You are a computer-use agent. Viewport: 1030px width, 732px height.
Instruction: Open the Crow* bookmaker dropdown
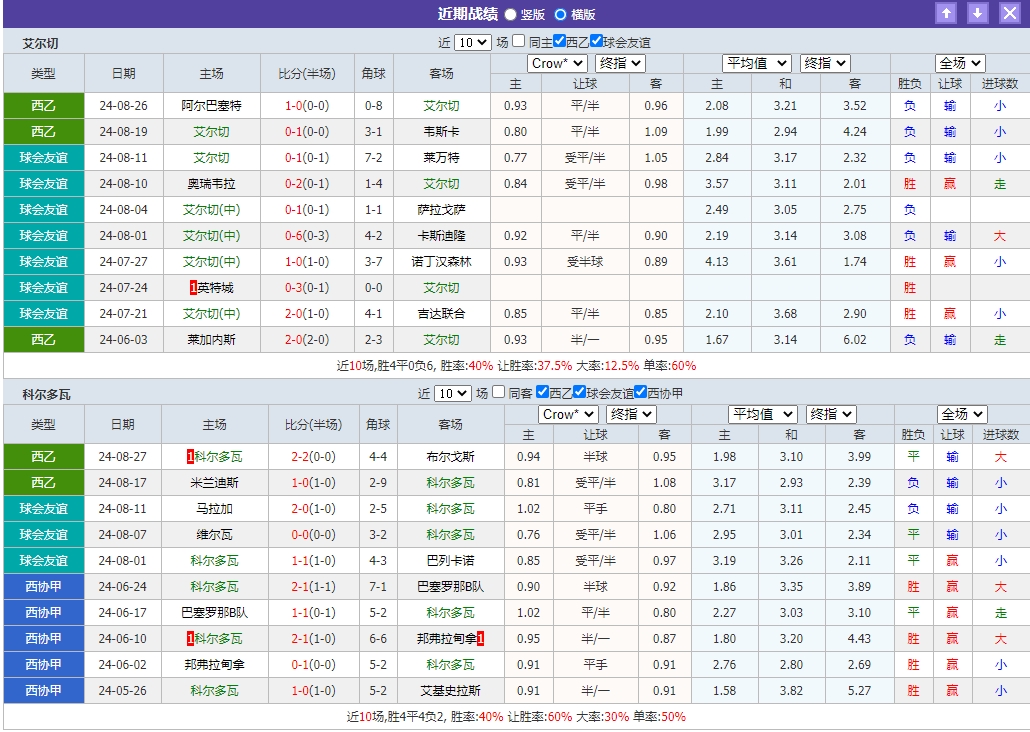(x=557, y=63)
